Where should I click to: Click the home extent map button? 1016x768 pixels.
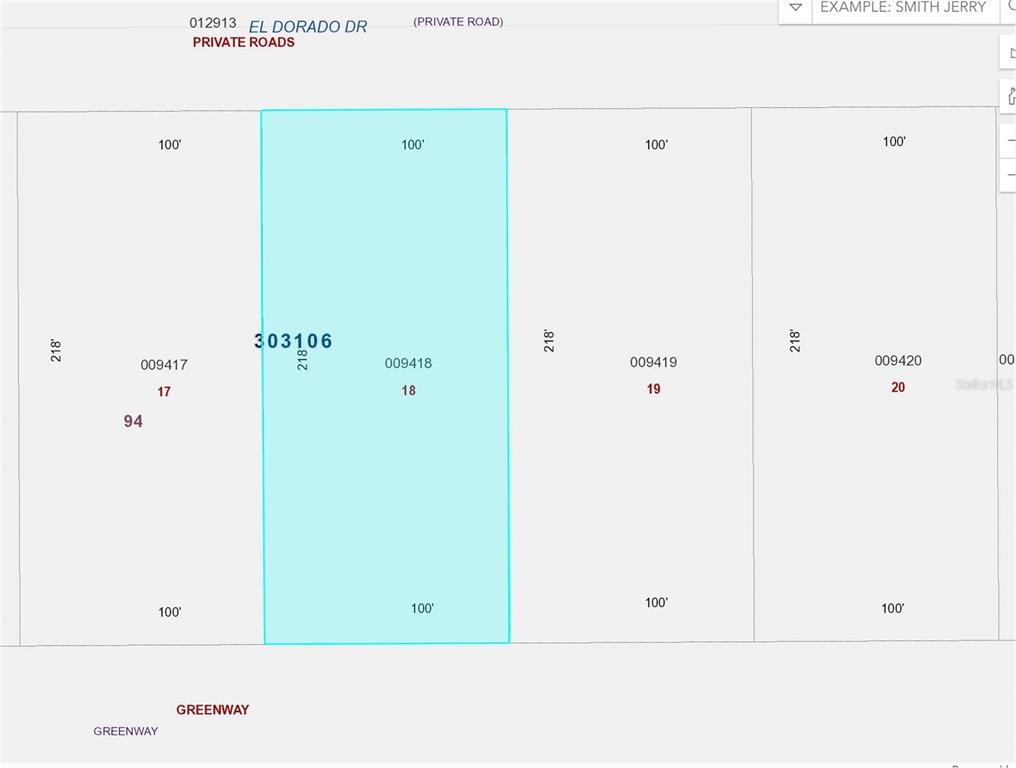(x=1009, y=96)
